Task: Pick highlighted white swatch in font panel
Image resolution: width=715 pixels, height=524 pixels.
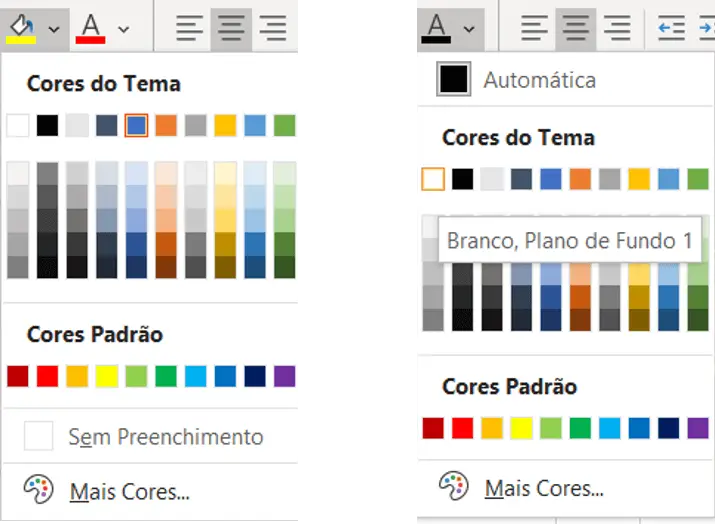Action: pos(433,179)
